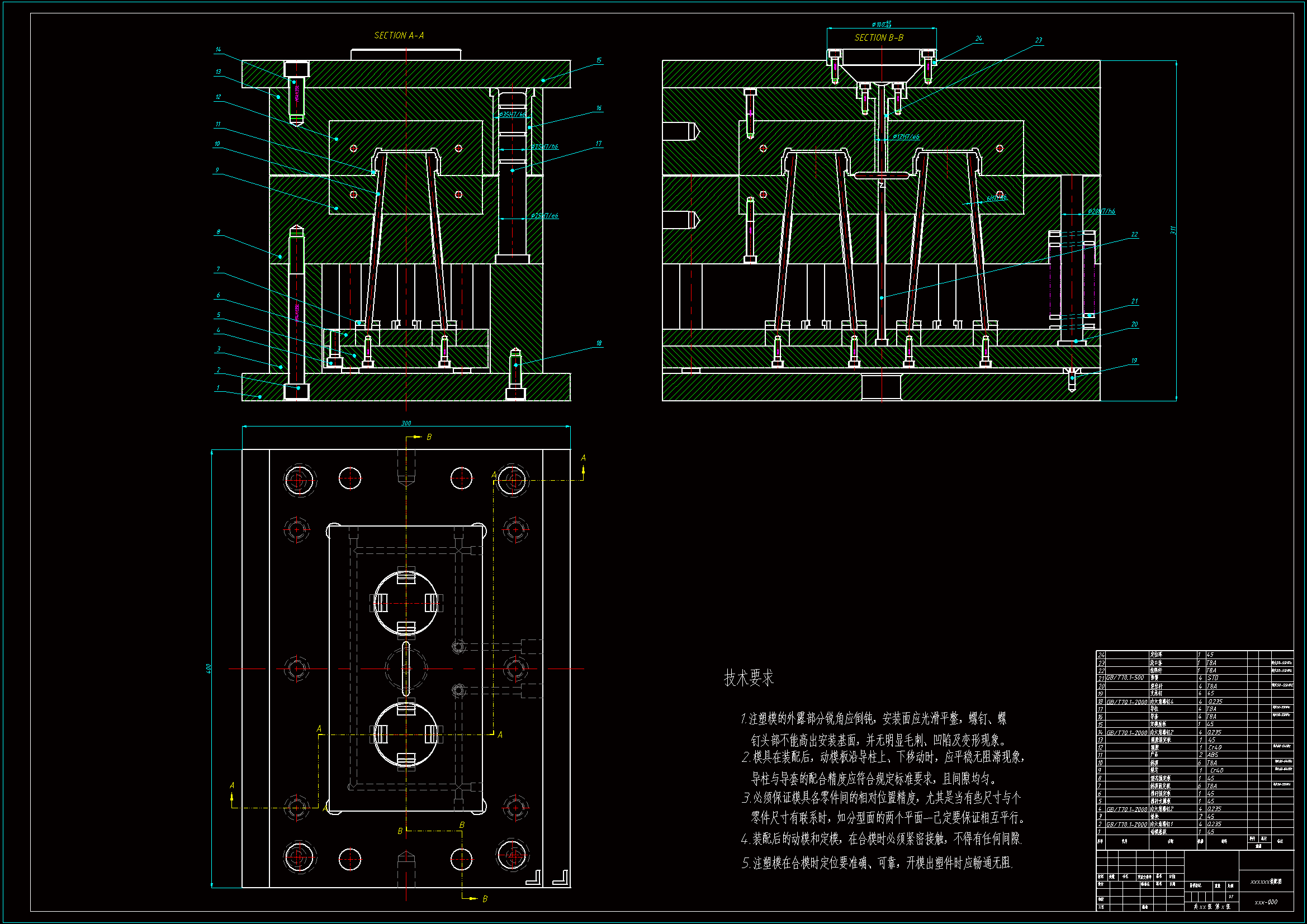Select the xxx-000 drawing number cell
Image resolution: width=1307 pixels, height=924 pixels.
point(1266,902)
